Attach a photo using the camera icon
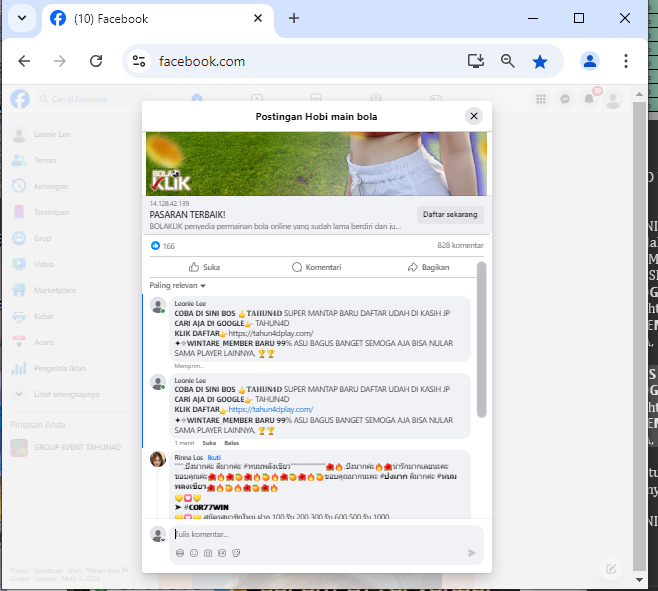Viewport: 658px width, 591px height. (x=208, y=553)
